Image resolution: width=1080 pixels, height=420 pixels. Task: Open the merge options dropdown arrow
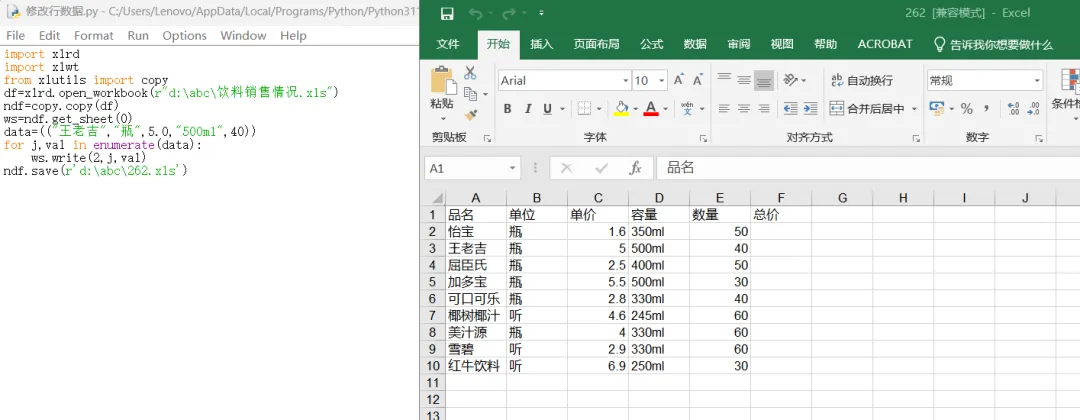915,109
